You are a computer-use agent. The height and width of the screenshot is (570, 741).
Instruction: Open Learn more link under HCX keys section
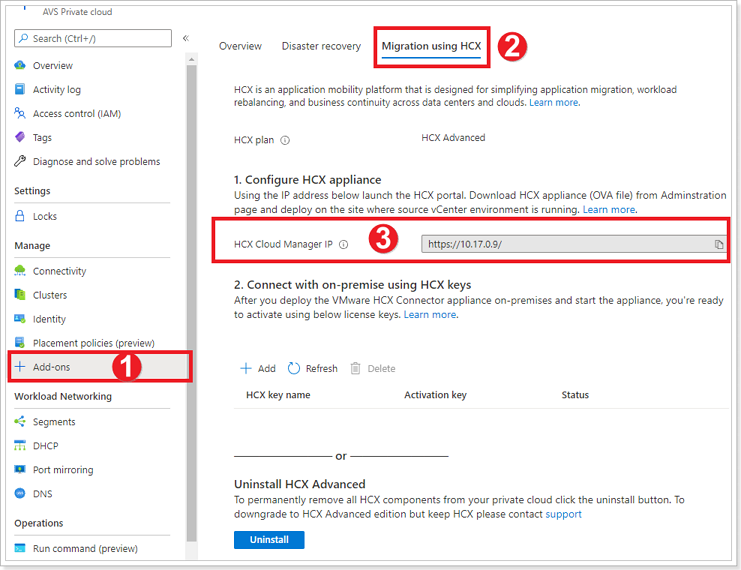pos(430,314)
